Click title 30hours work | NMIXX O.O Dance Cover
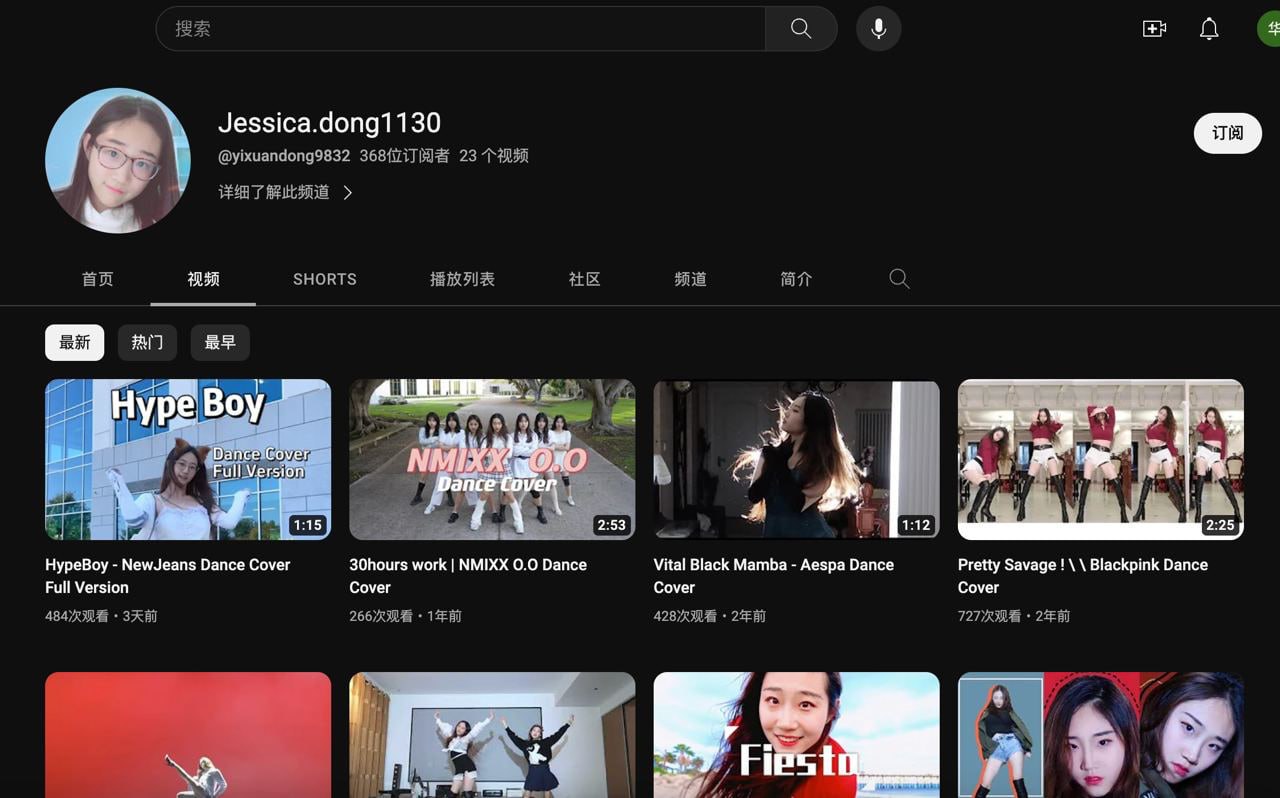 click(x=468, y=576)
